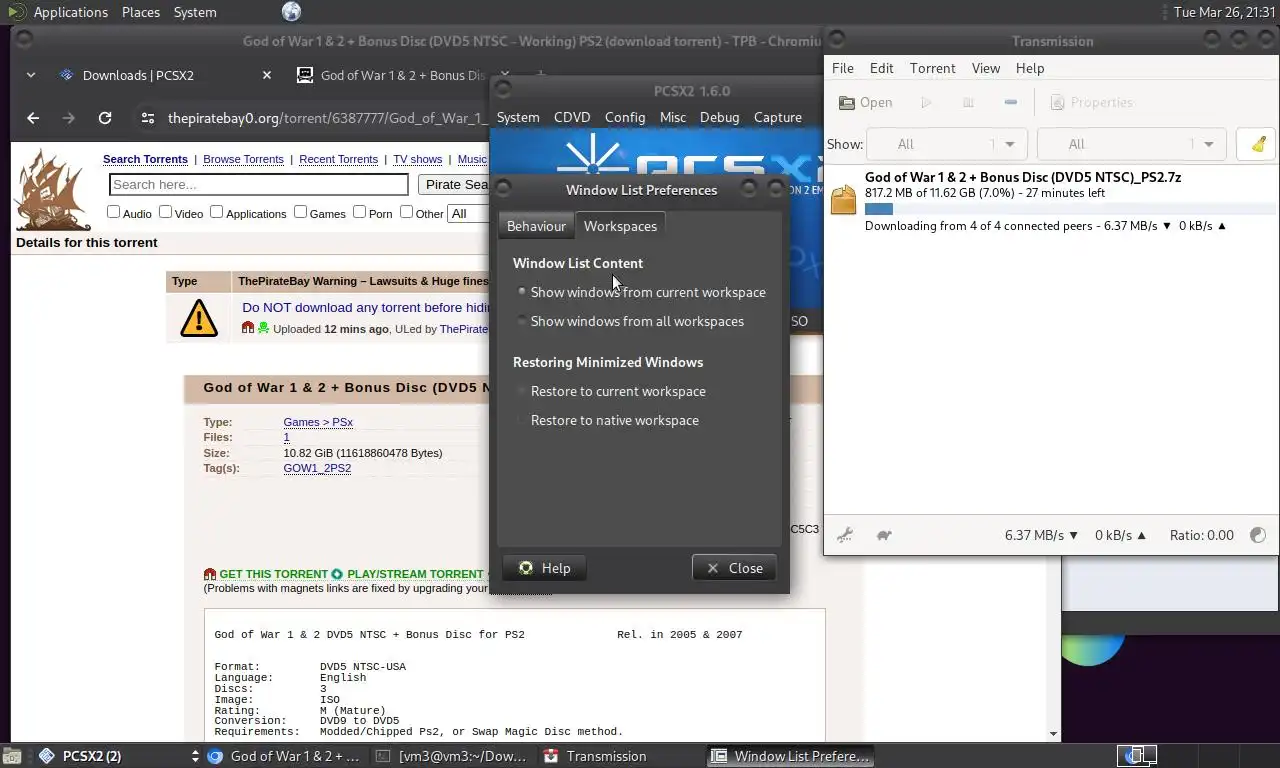Screen dimensions: 1280x768
Task: Click the Browse Torrents link
Action: [243, 159]
